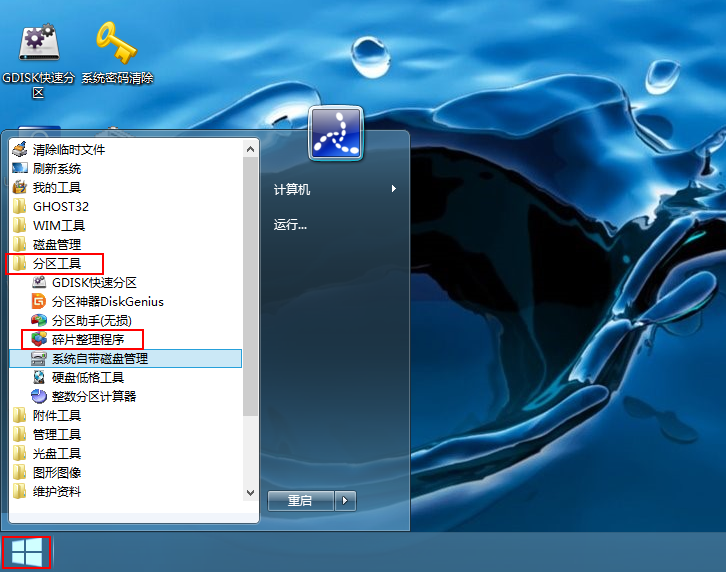Click the 整数分区计算器 pie icon
This screenshot has width=726, height=572.
tap(39, 396)
